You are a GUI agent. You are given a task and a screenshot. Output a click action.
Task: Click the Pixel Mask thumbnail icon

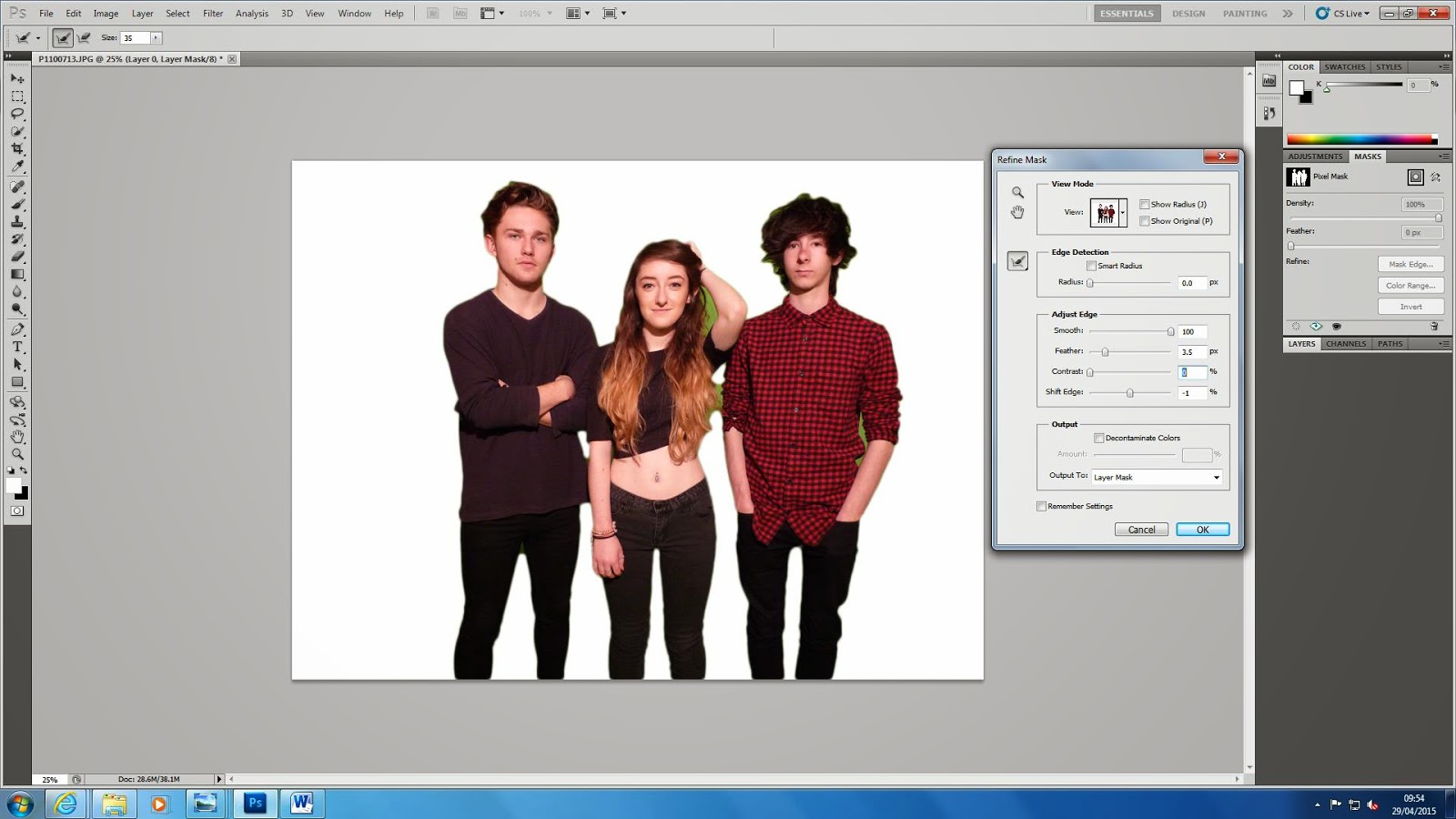coord(1298,177)
